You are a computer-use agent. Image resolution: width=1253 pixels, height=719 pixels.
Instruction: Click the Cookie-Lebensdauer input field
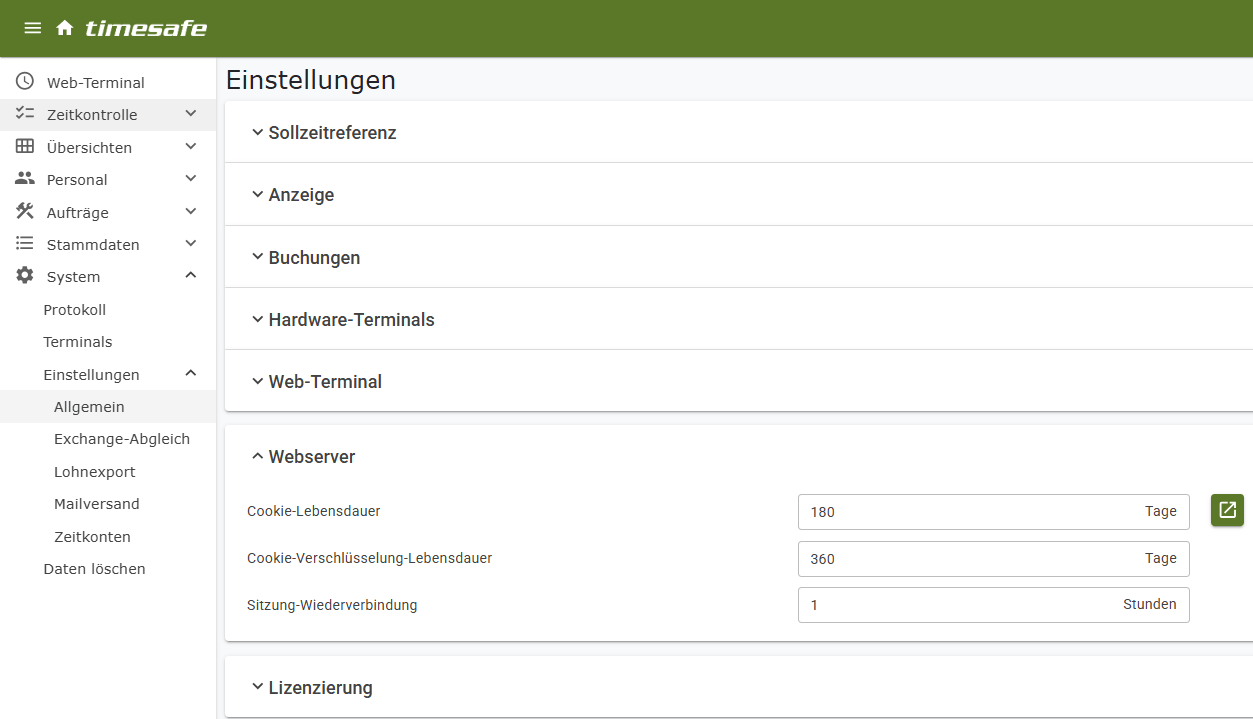click(970, 512)
